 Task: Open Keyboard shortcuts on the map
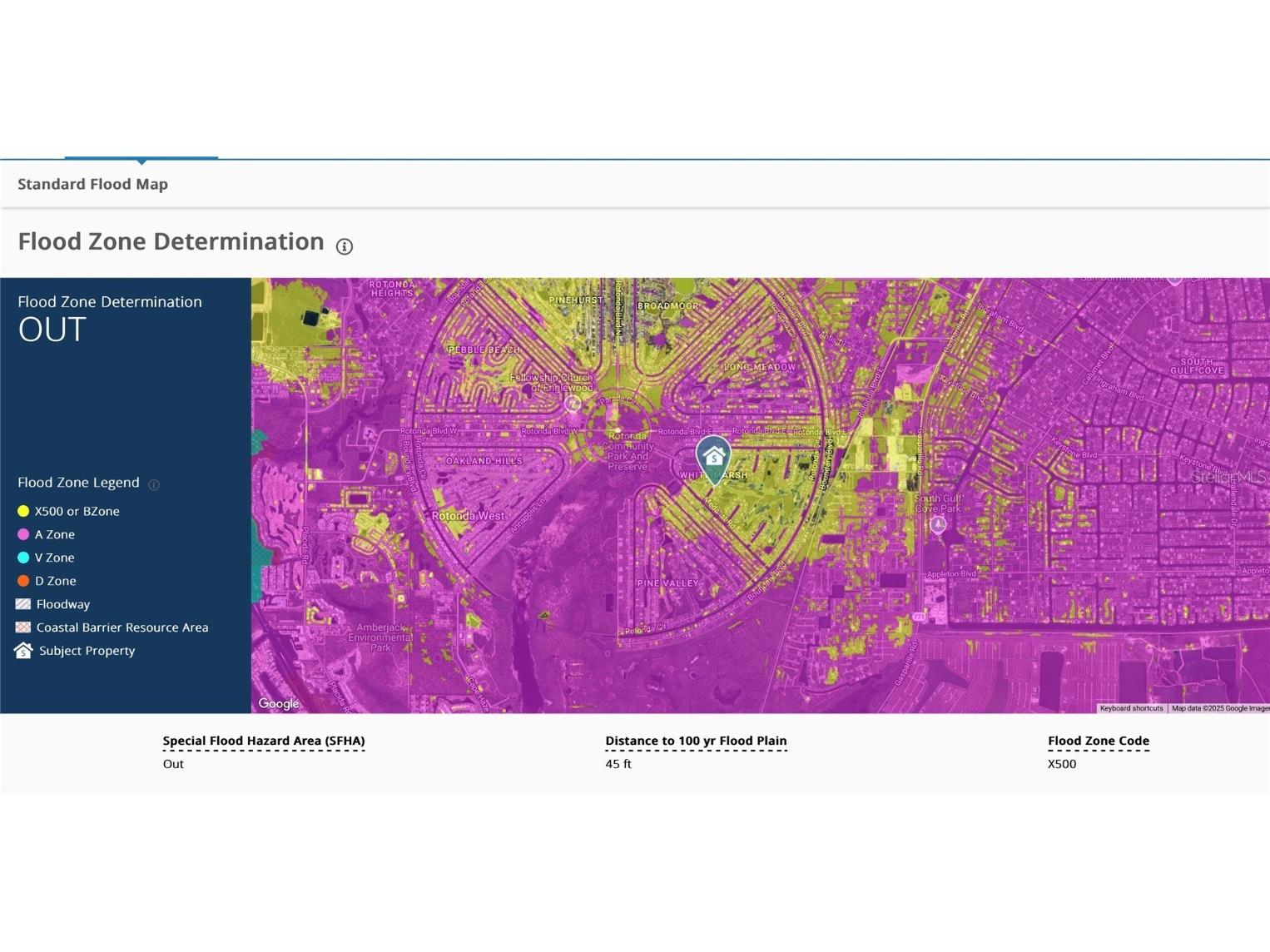pyautogui.click(x=1131, y=708)
